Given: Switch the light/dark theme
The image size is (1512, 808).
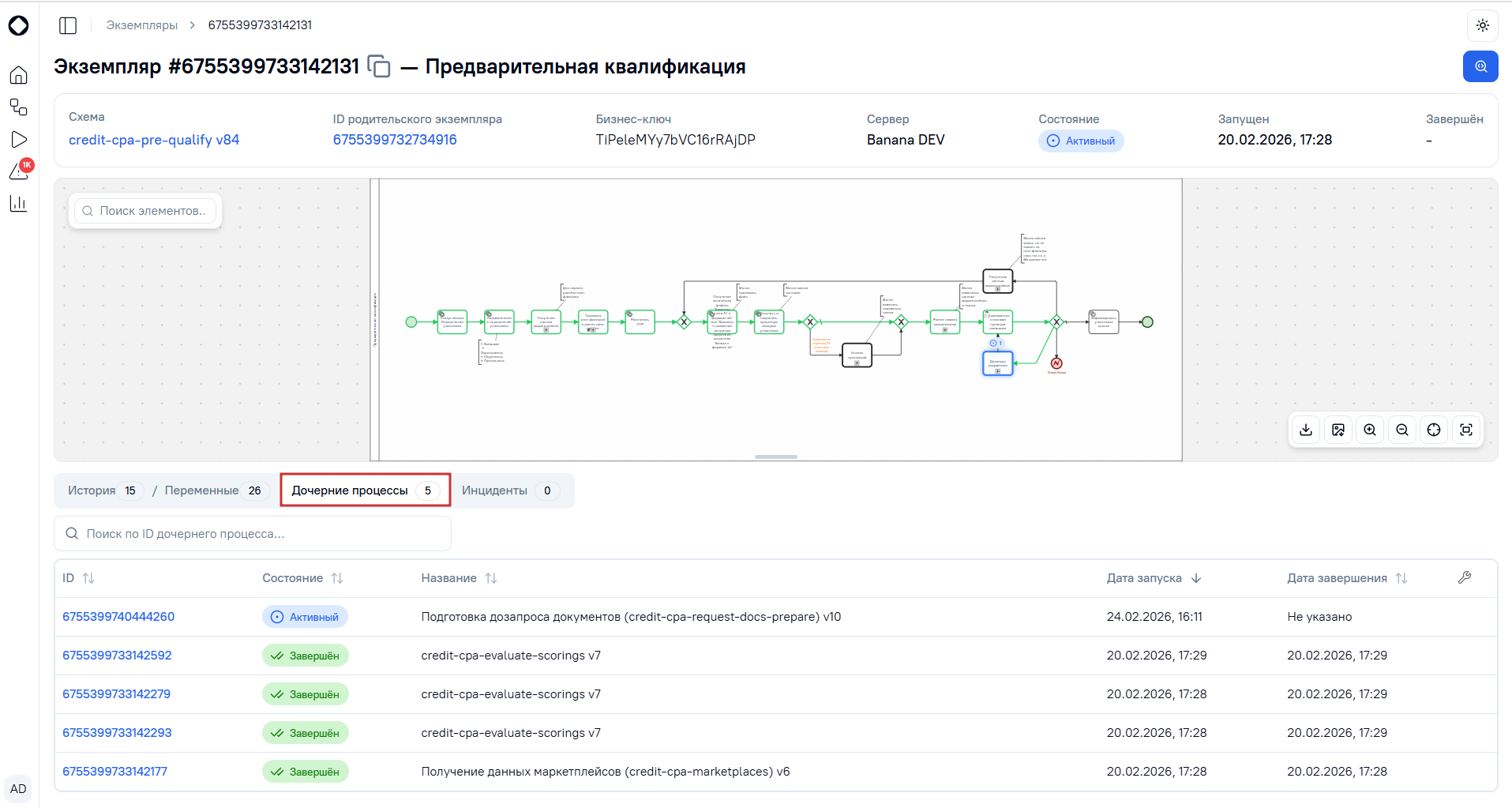Looking at the screenshot, I should pyautogui.click(x=1482, y=25).
